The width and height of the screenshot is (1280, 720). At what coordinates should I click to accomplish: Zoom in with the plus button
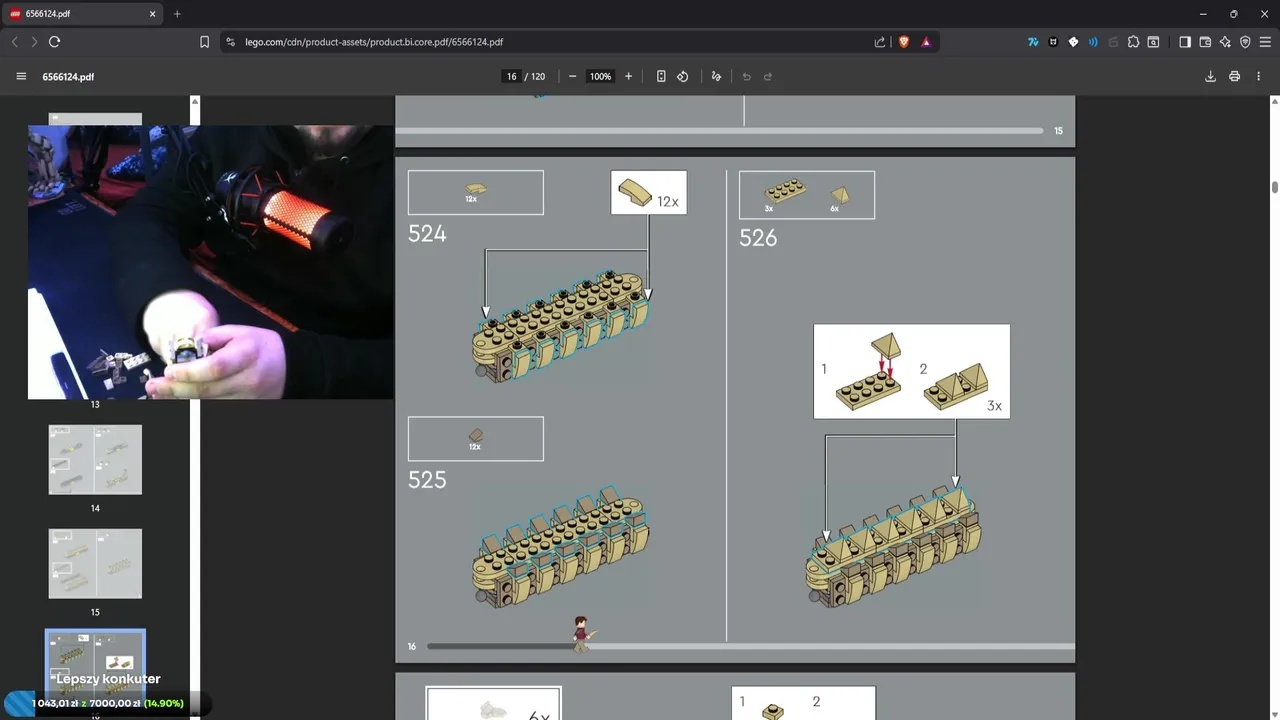(628, 77)
